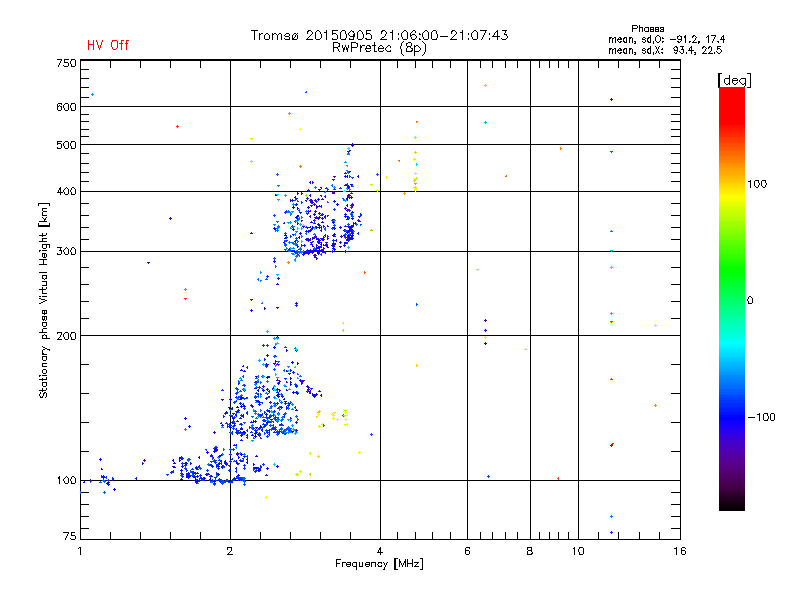Click the colorbar tick label '100'
Screen dimensions: 800x600
[x=757, y=184]
